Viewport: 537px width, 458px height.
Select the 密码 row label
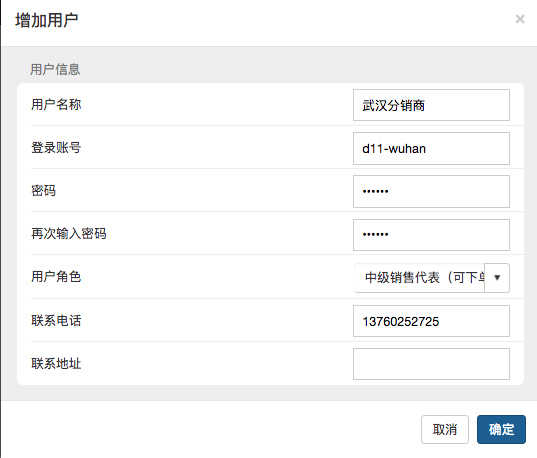coord(43,191)
